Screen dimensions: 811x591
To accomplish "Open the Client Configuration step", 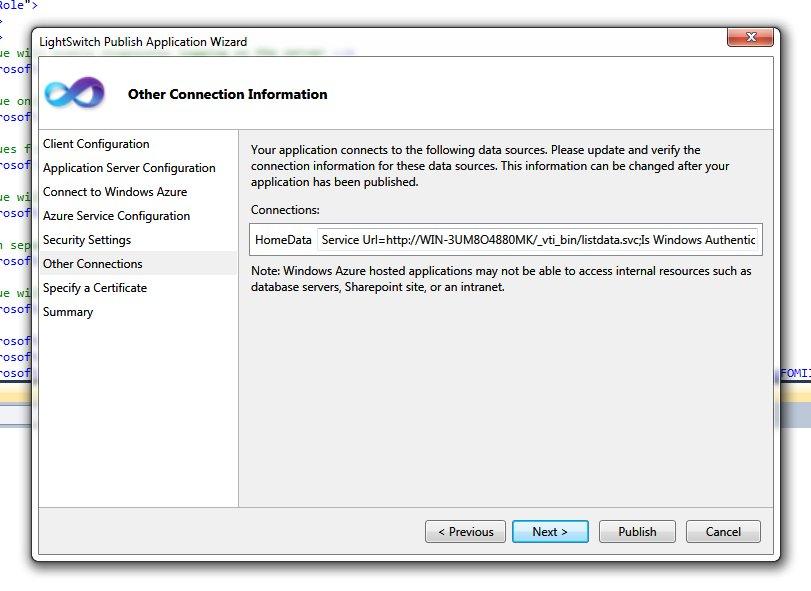I will pyautogui.click(x=96, y=144).
